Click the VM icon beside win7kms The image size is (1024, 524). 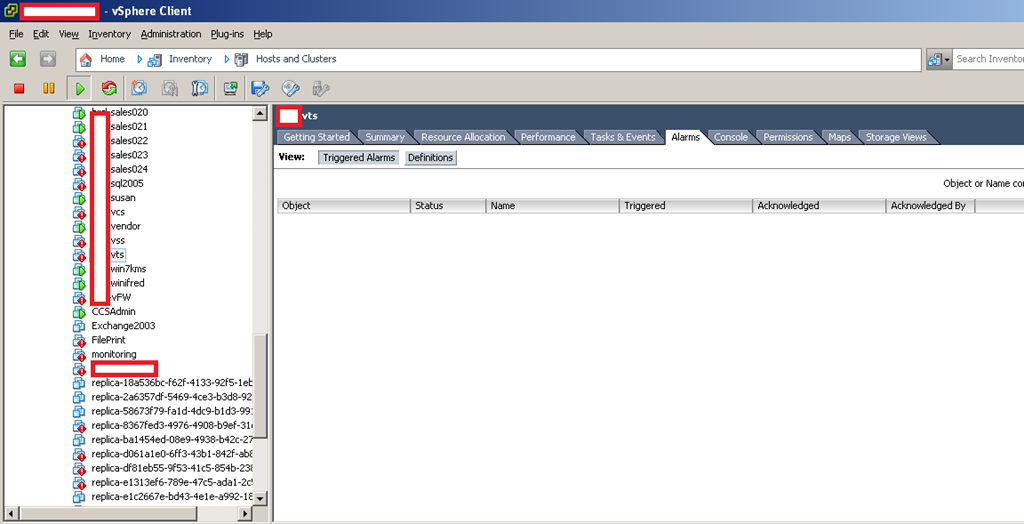[79, 269]
